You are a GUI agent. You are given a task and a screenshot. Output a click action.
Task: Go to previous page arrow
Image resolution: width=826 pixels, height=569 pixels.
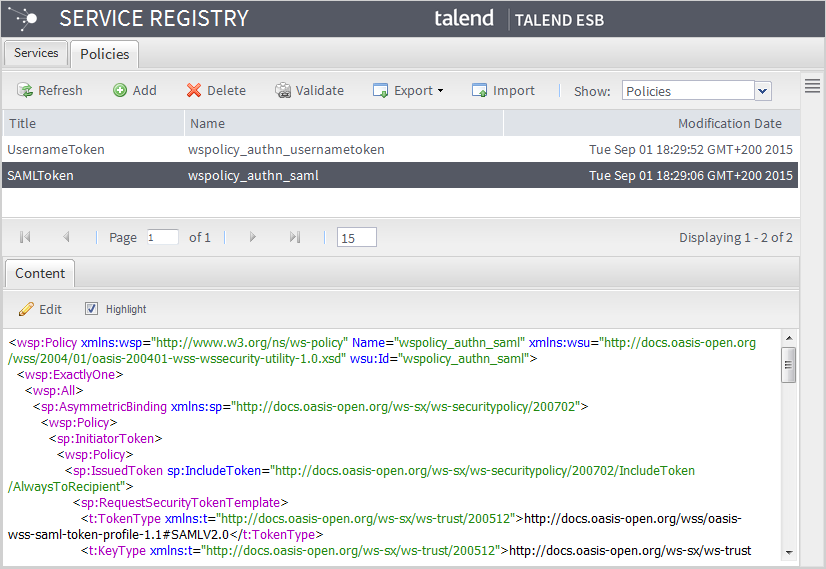point(66,237)
